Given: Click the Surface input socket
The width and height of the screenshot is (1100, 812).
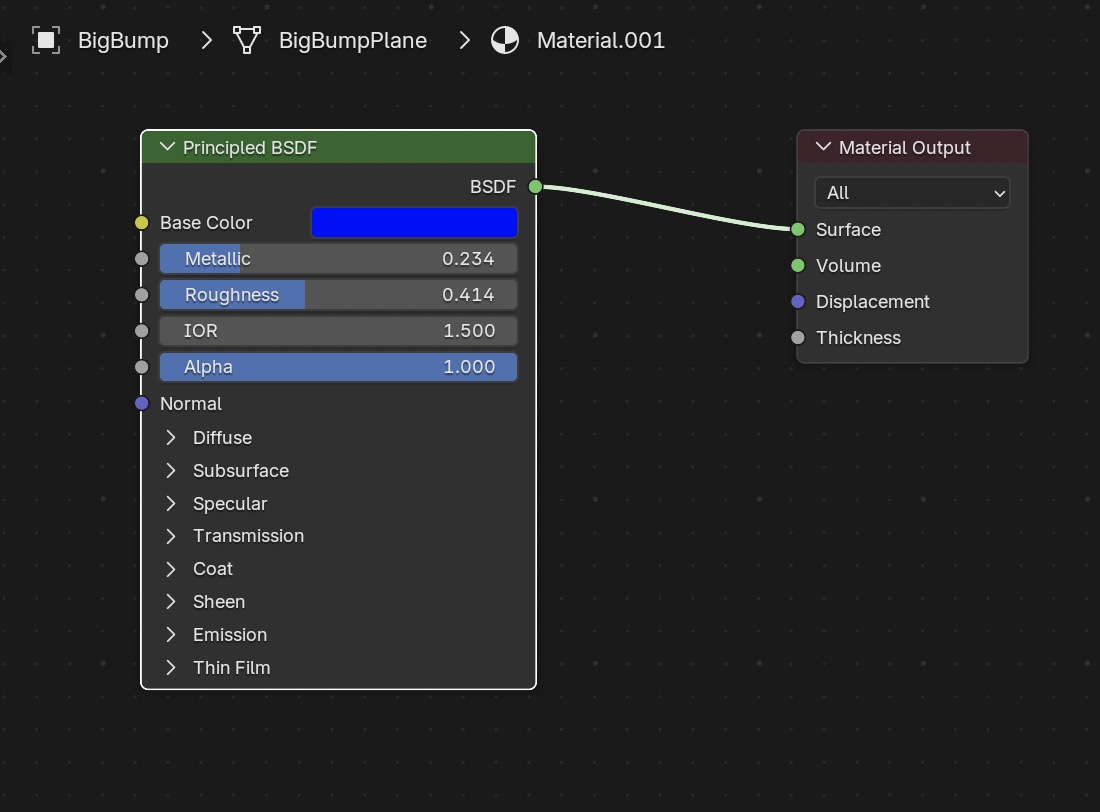Looking at the screenshot, I should [x=798, y=229].
